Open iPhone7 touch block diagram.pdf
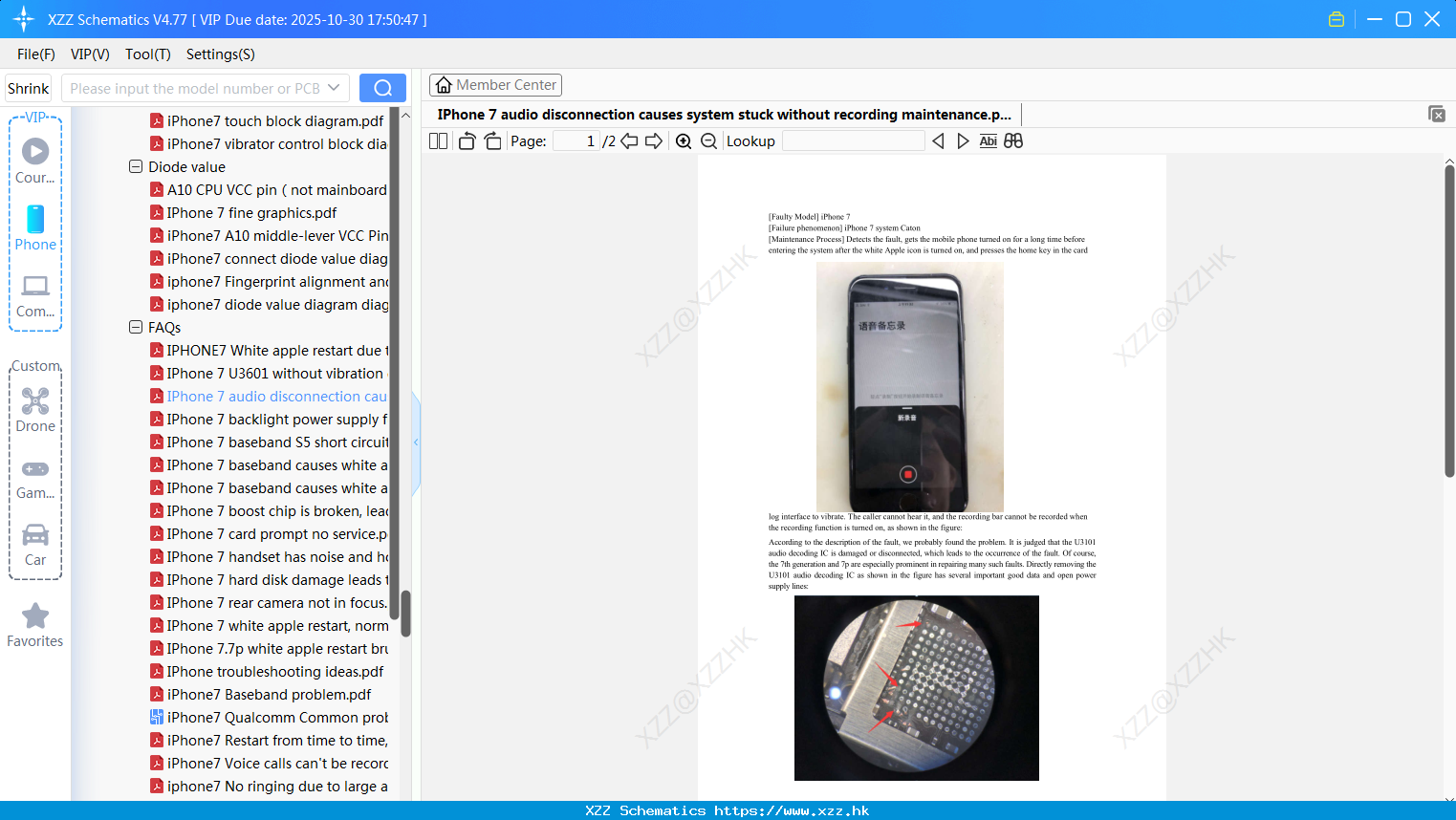Viewport: 1456px width, 820px height. point(275,121)
